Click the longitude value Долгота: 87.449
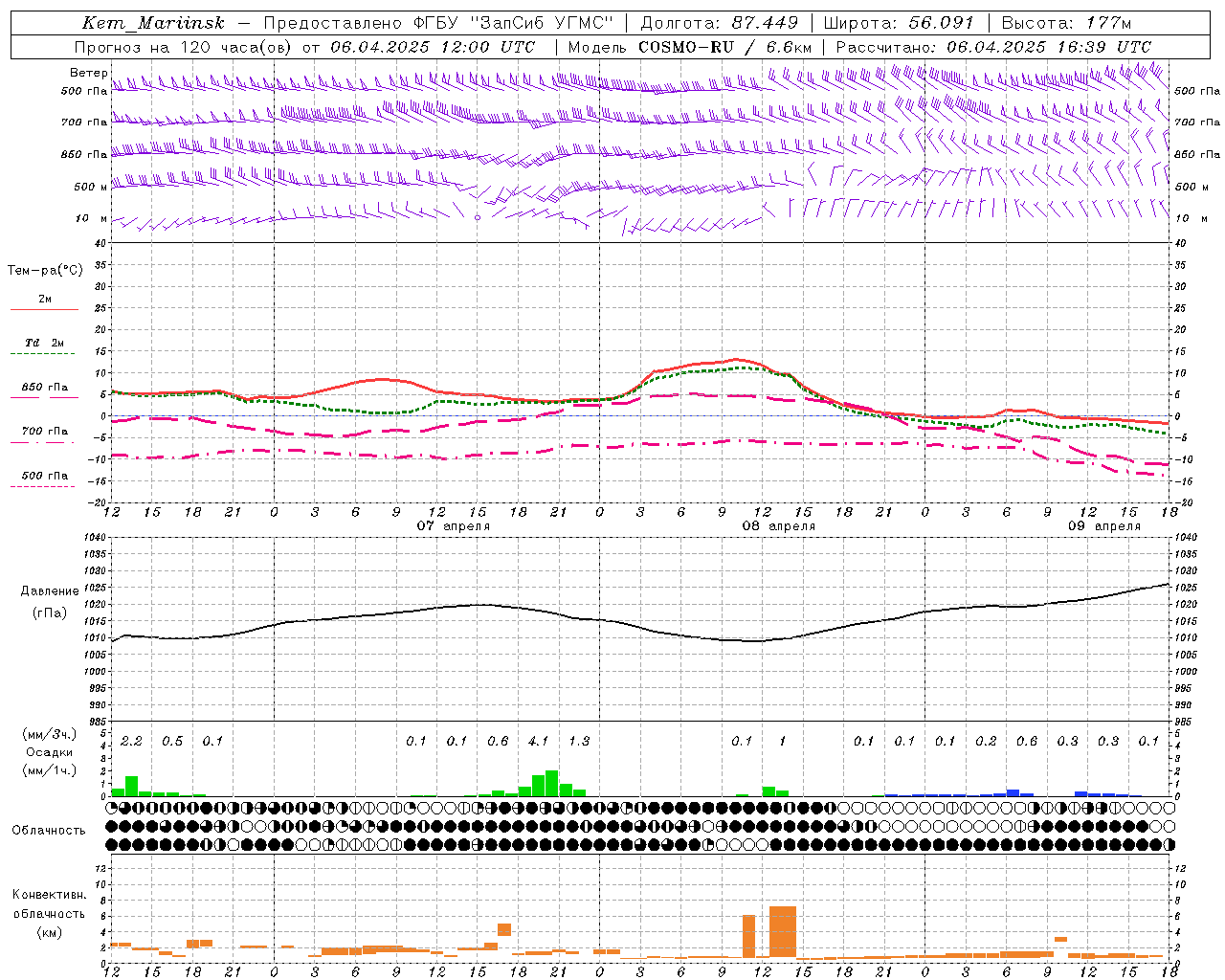Screen dimensions: 1225x980 tap(720, 23)
